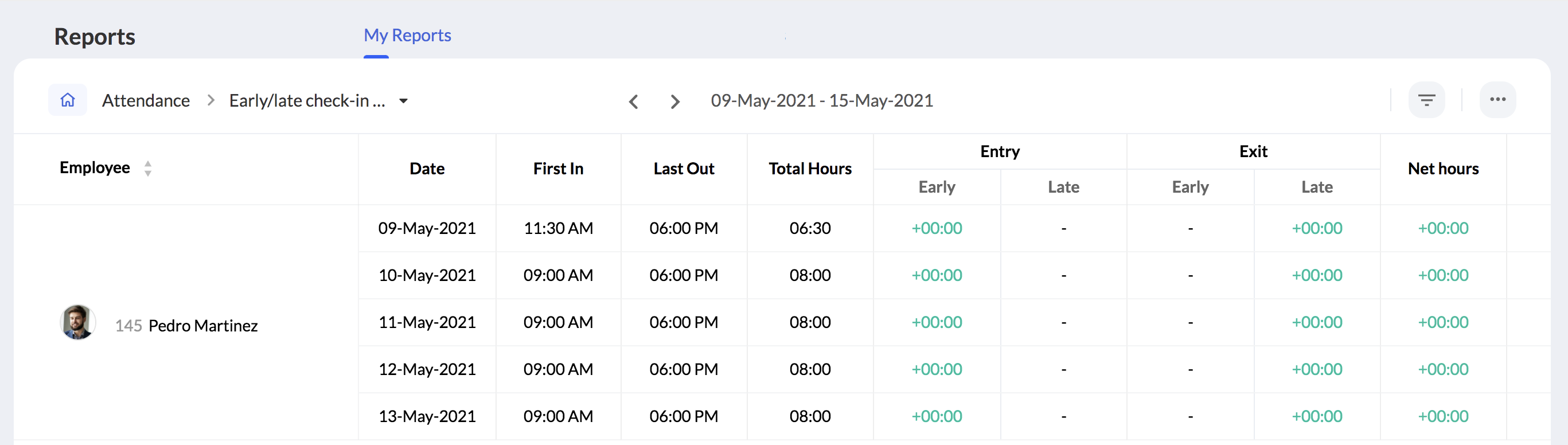Viewport: 1568px width, 445px height.
Task: Select the 13-May-2021 row date
Action: point(427,416)
